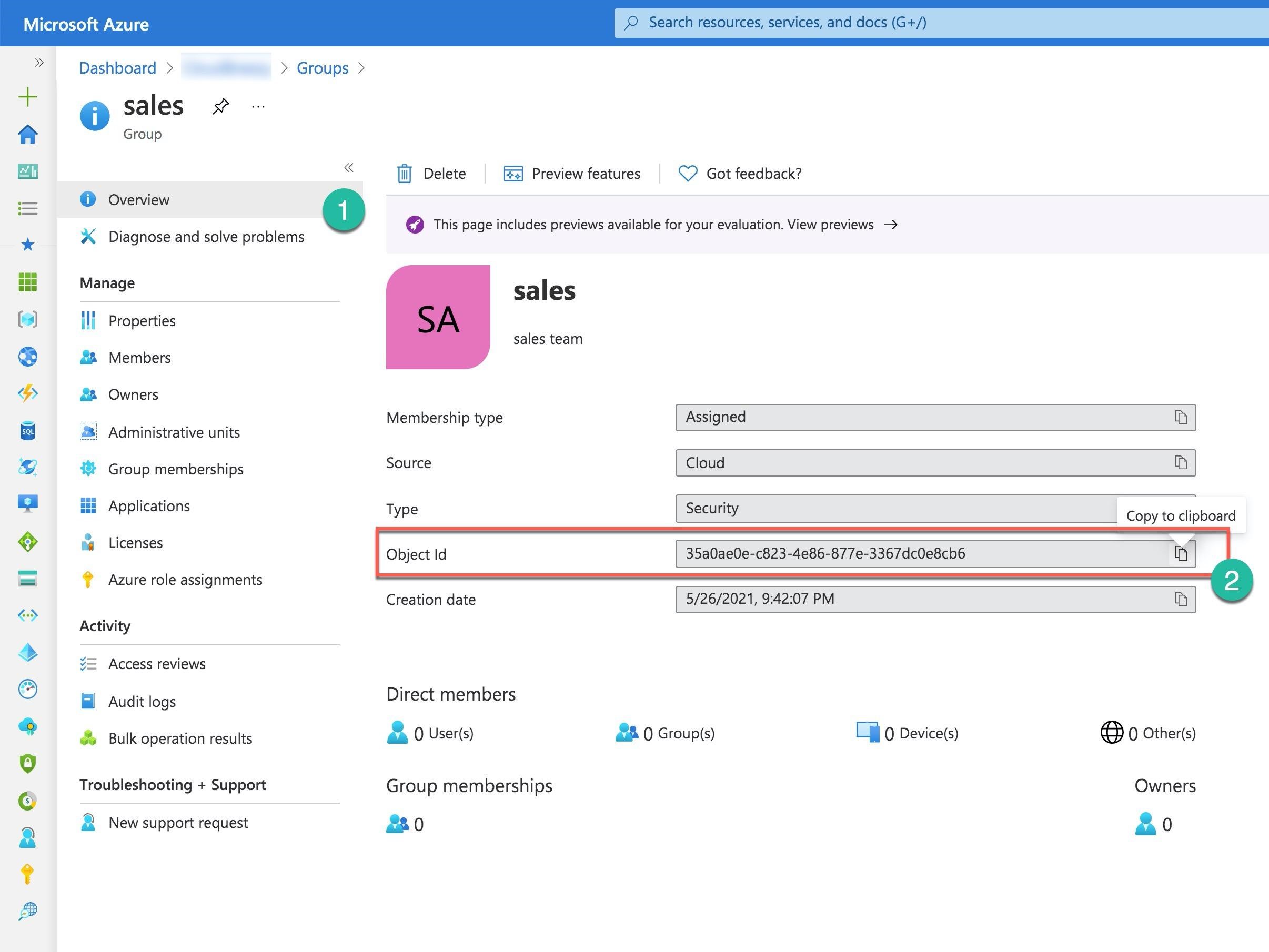The width and height of the screenshot is (1269, 952).
Task: Open Cost Management dollar icon
Action: tap(27, 801)
